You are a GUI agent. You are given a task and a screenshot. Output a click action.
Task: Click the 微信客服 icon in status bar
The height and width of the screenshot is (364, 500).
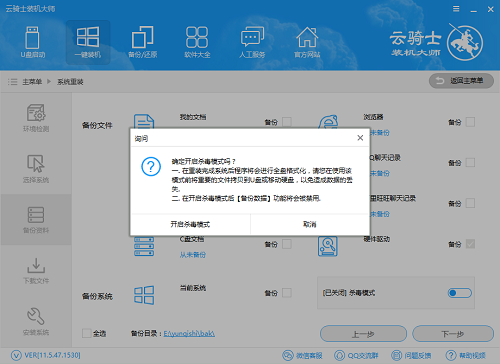click(x=288, y=356)
